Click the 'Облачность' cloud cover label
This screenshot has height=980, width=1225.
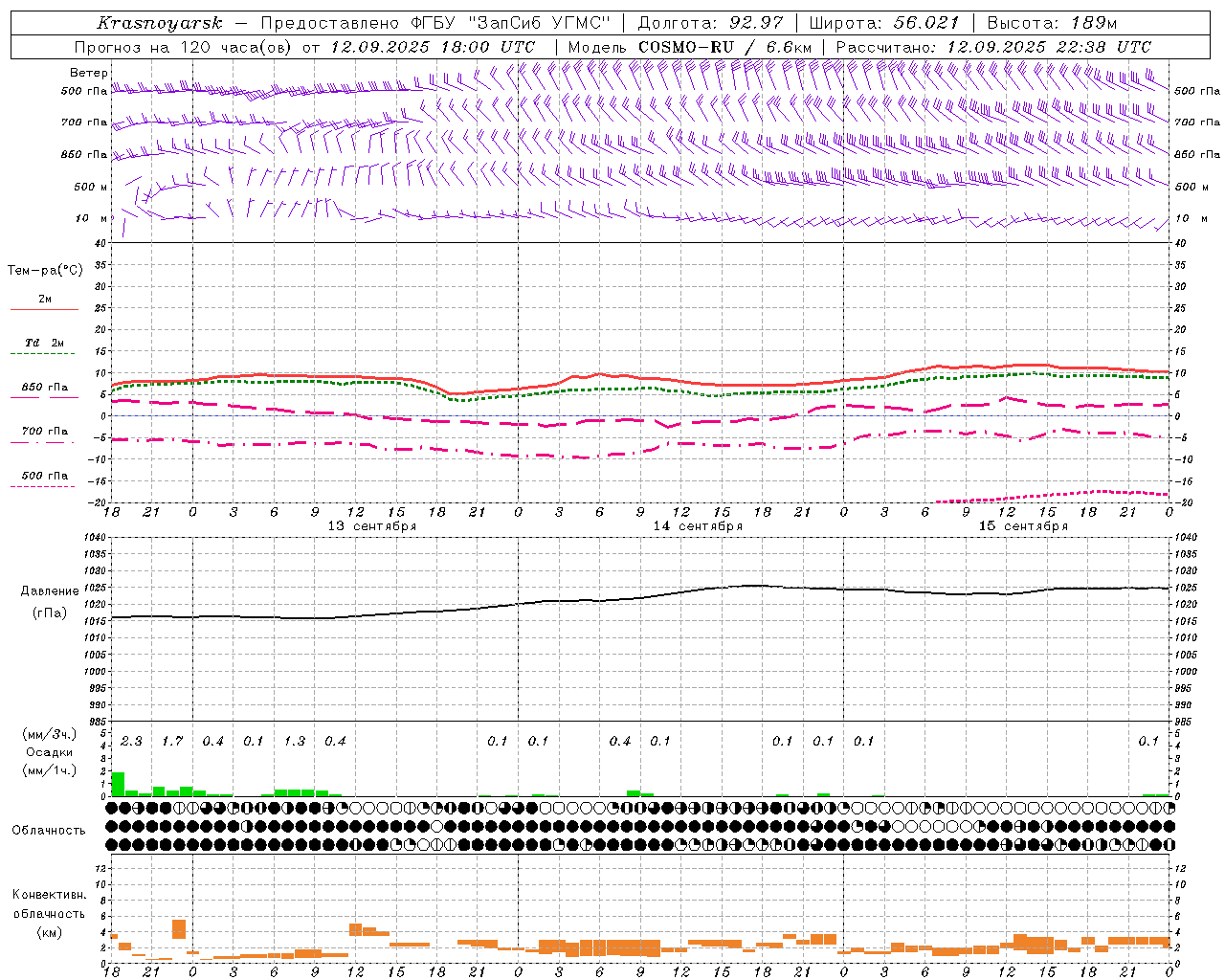(49, 831)
